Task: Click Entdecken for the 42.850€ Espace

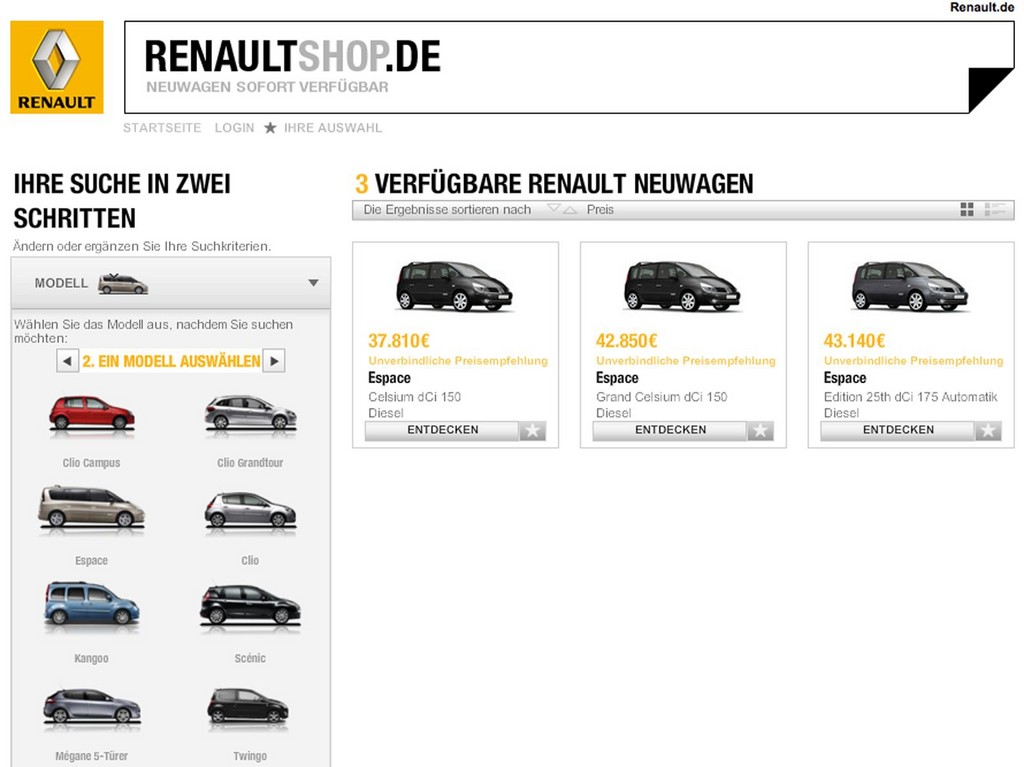Action: point(671,430)
